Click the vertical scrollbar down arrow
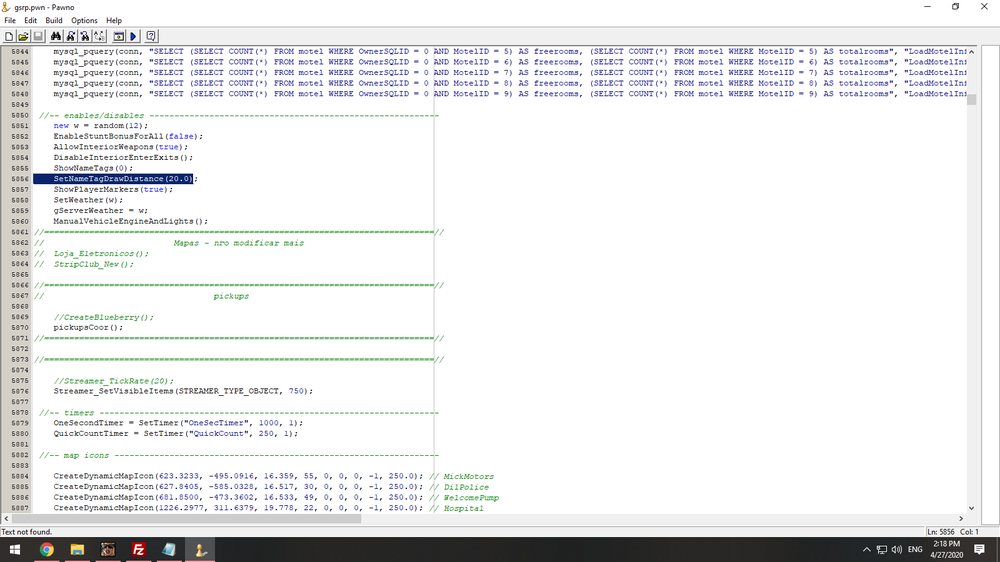1000x562 pixels. 971,508
